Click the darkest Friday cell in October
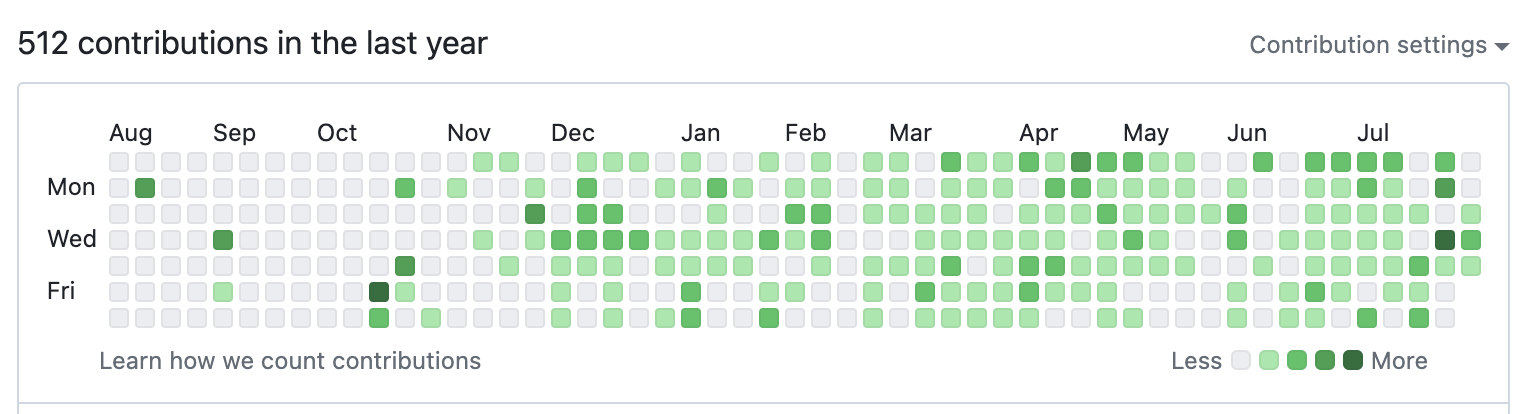Image resolution: width=1534 pixels, height=414 pixels. pyautogui.click(x=379, y=291)
